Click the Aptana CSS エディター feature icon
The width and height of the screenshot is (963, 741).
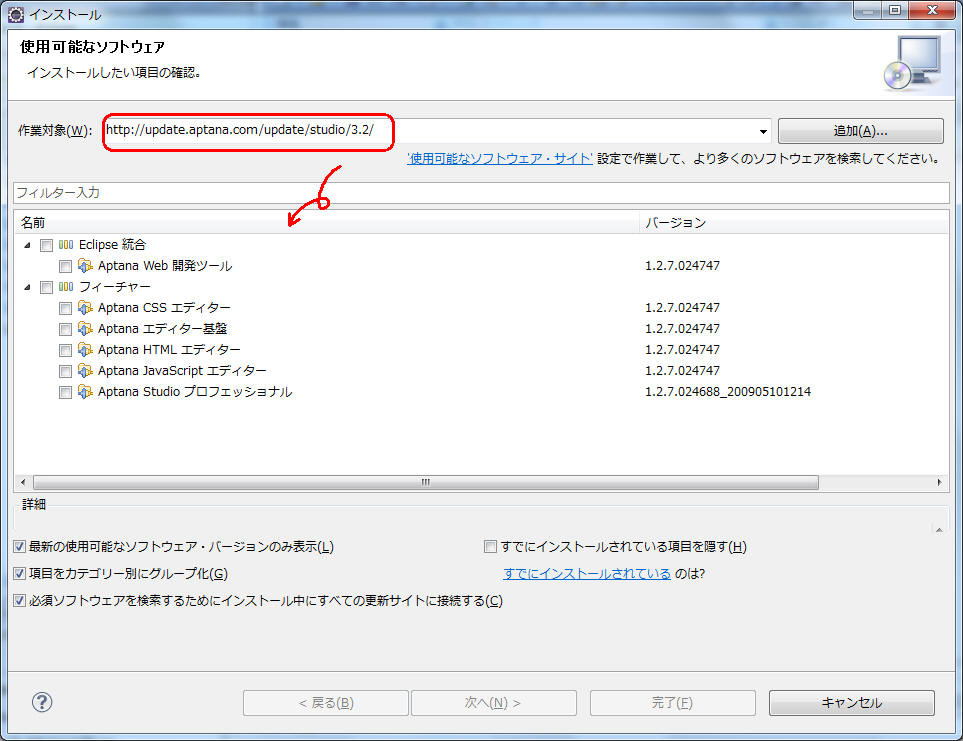click(85, 308)
